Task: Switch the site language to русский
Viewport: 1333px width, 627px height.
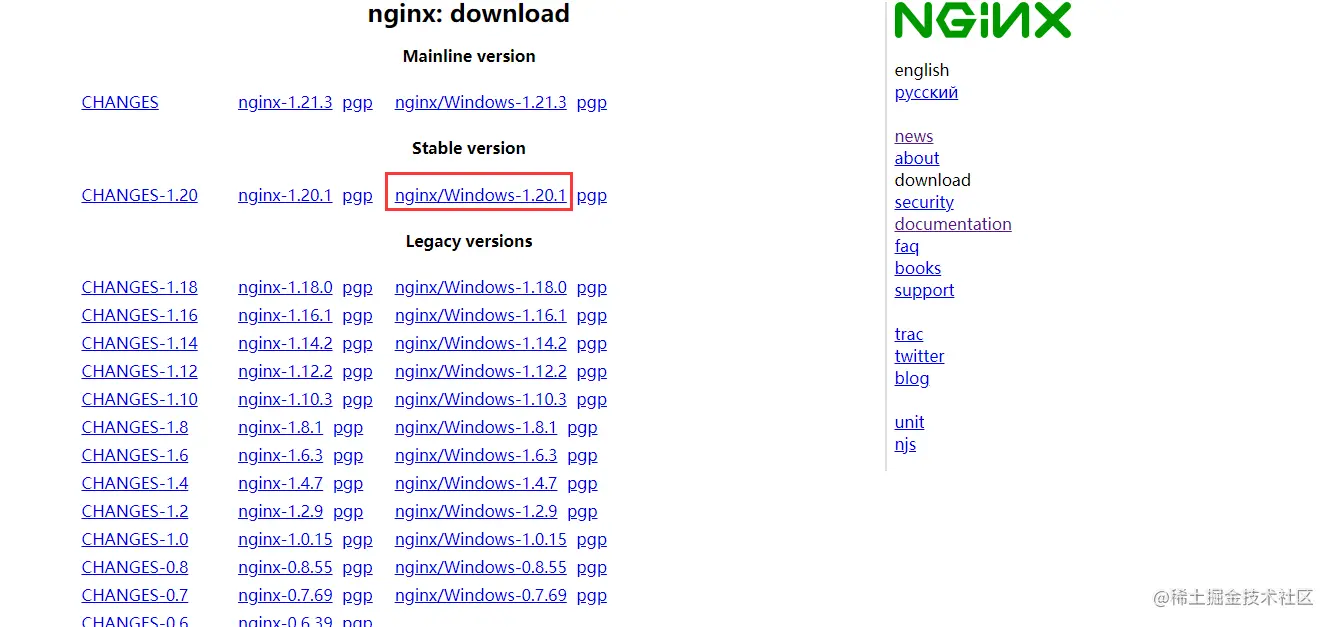Action: click(x=925, y=92)
